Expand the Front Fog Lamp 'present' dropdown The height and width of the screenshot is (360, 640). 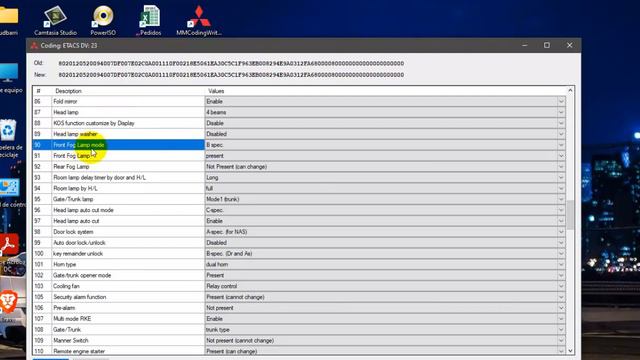(x=561, y=156)
